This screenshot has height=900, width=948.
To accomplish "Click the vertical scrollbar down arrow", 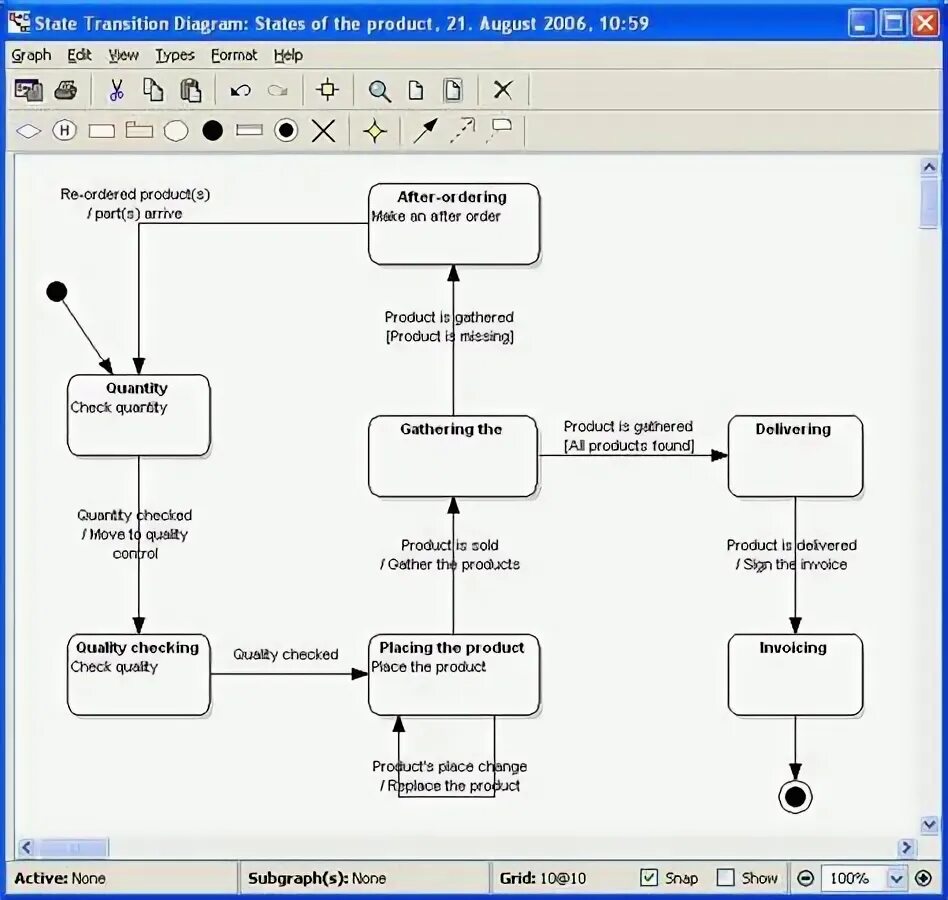I will (x=929, y=824).
